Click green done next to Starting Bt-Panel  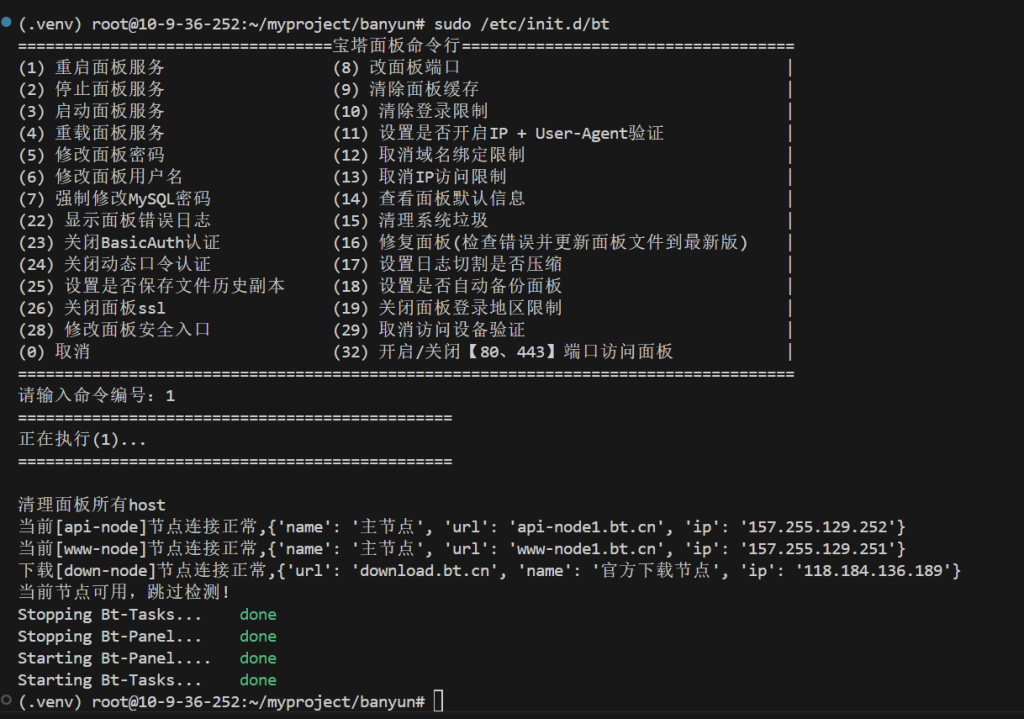coord(257,658)
